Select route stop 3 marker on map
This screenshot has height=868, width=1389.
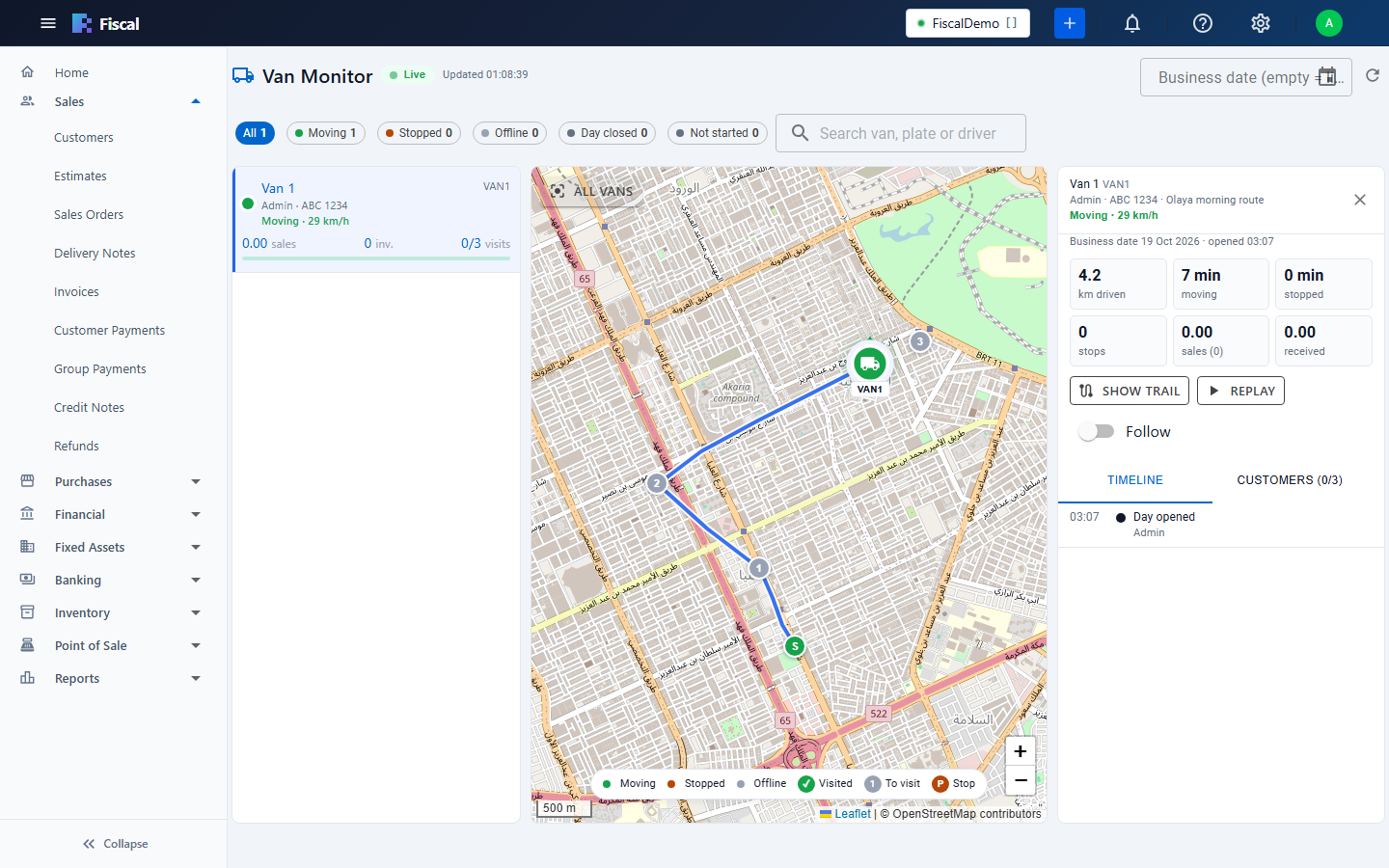point(920,341)
